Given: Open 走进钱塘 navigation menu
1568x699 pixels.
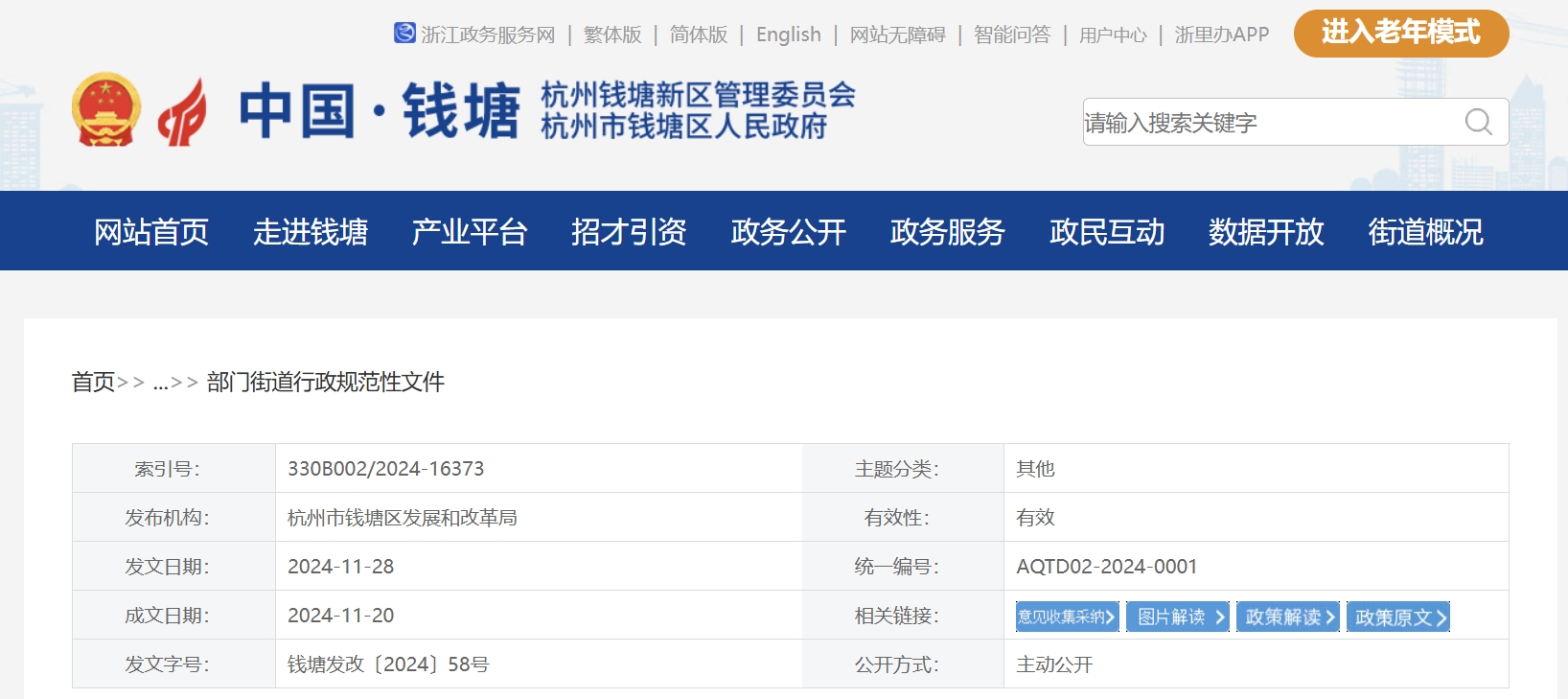Looking at the screenshot, I should [x=311, y=231].
